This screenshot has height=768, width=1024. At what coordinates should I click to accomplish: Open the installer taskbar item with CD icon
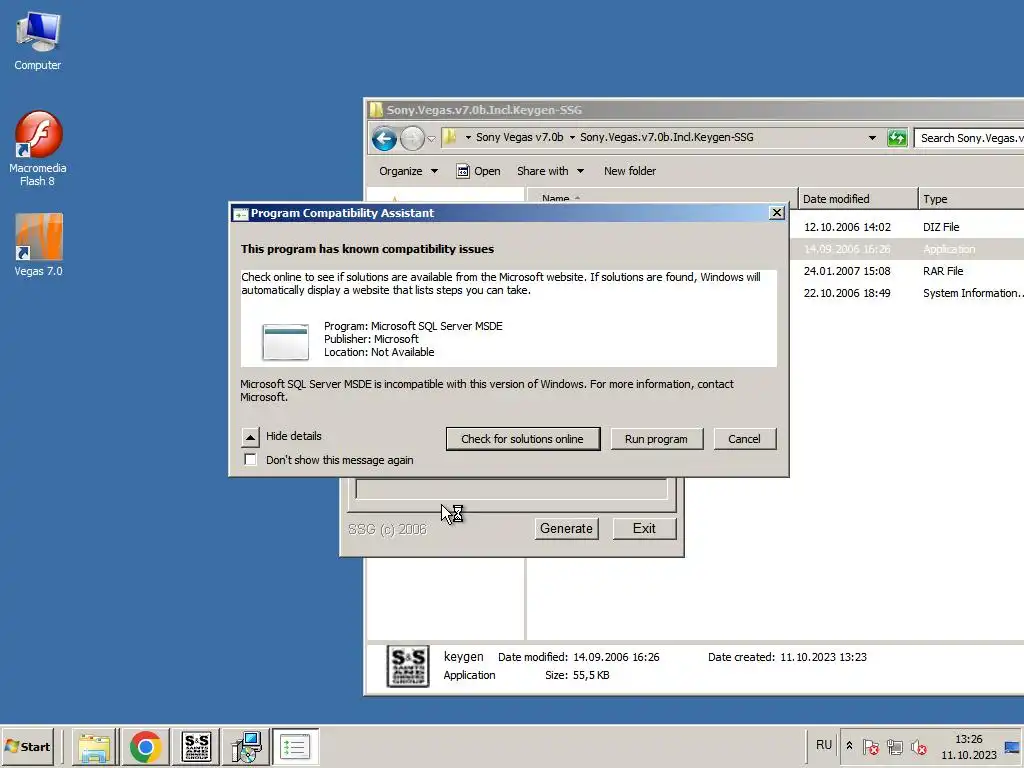click(x=247, y=746)
